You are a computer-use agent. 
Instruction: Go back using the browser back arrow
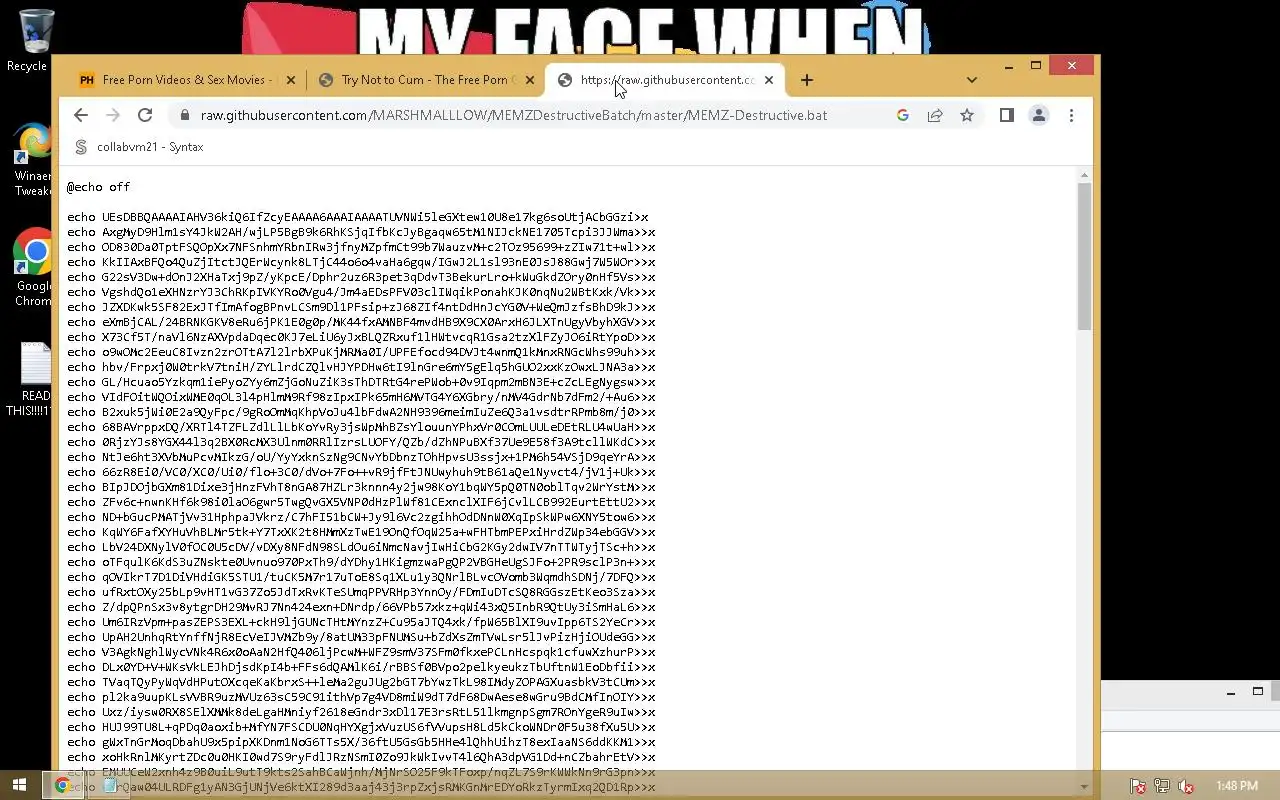[81, 115]
